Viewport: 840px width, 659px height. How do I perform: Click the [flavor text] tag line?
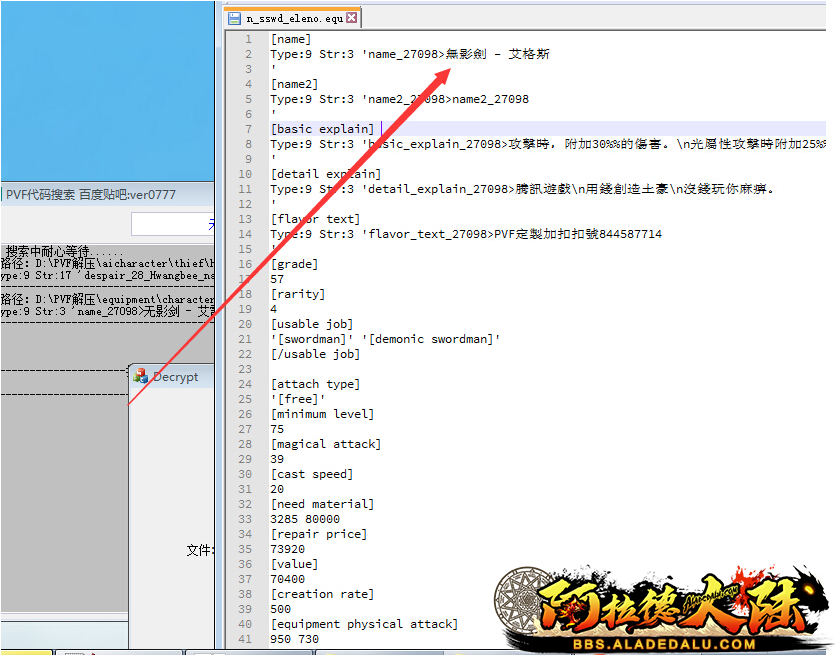pos(314,219)
